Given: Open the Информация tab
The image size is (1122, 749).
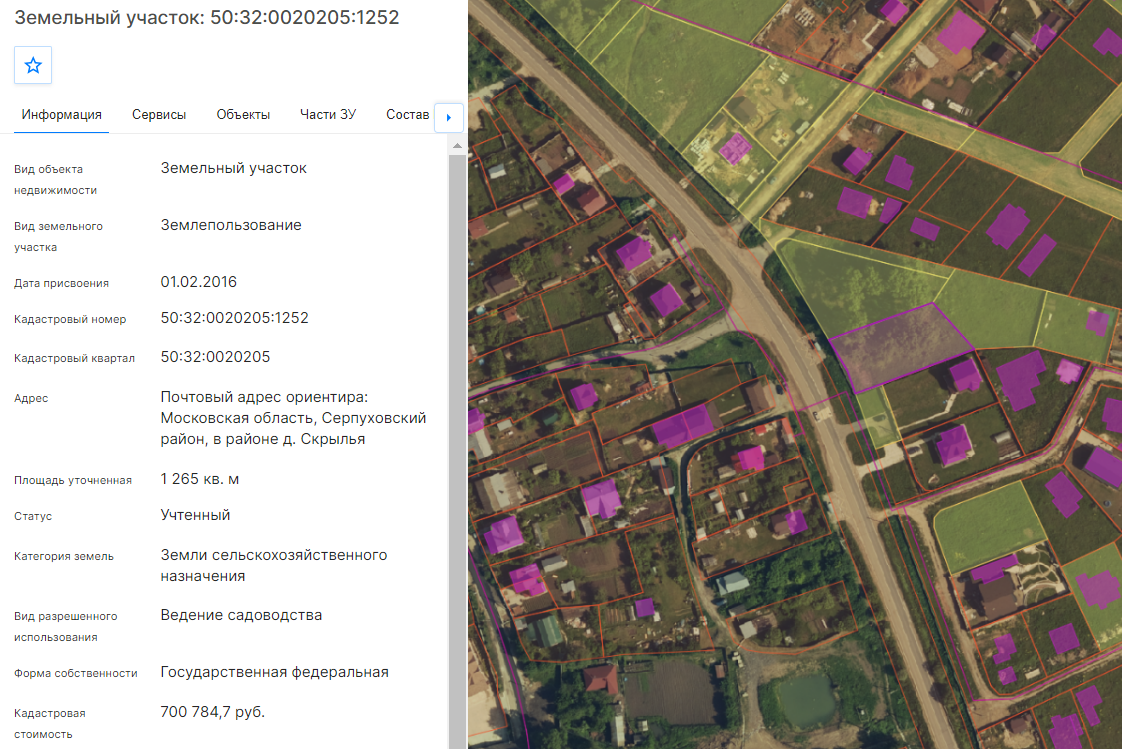Looking at the screenshot, I should (62, 114).
